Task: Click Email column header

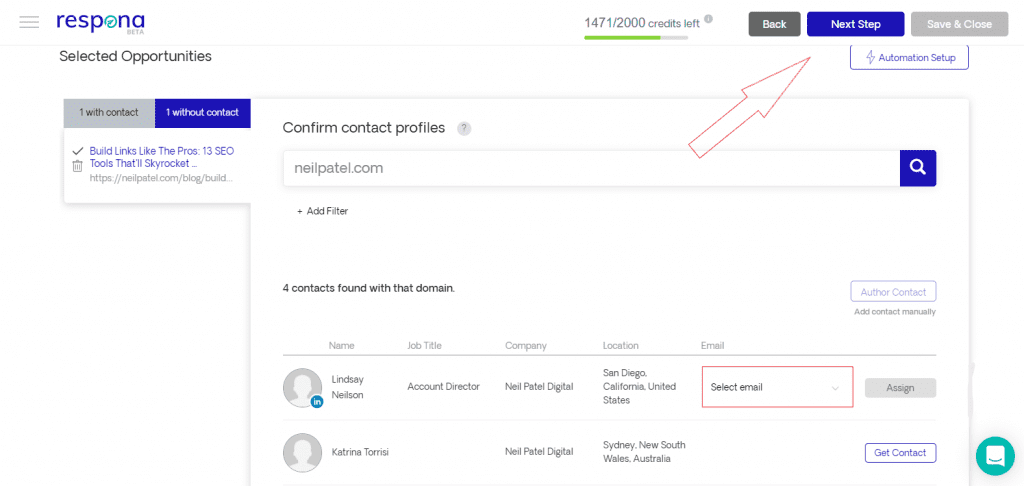Action: 712,346
